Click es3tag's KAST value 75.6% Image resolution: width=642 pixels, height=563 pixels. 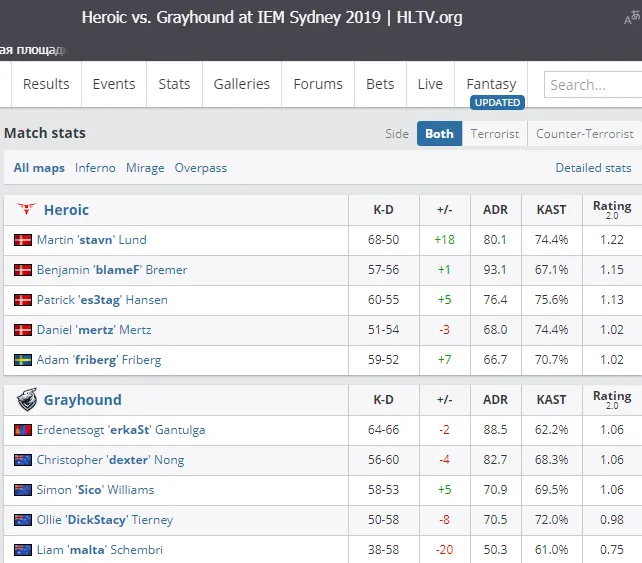click(x=552, y=300)
